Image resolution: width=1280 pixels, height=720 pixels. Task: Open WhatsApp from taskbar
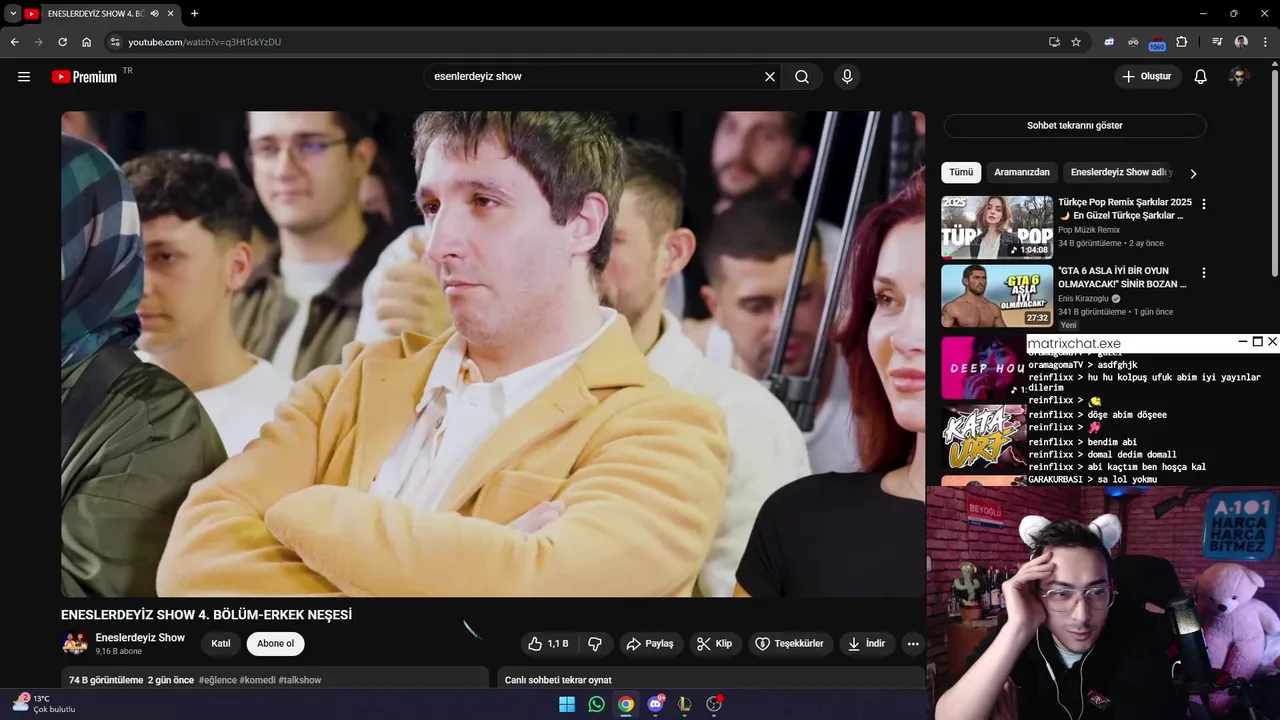tap(597, 704)
